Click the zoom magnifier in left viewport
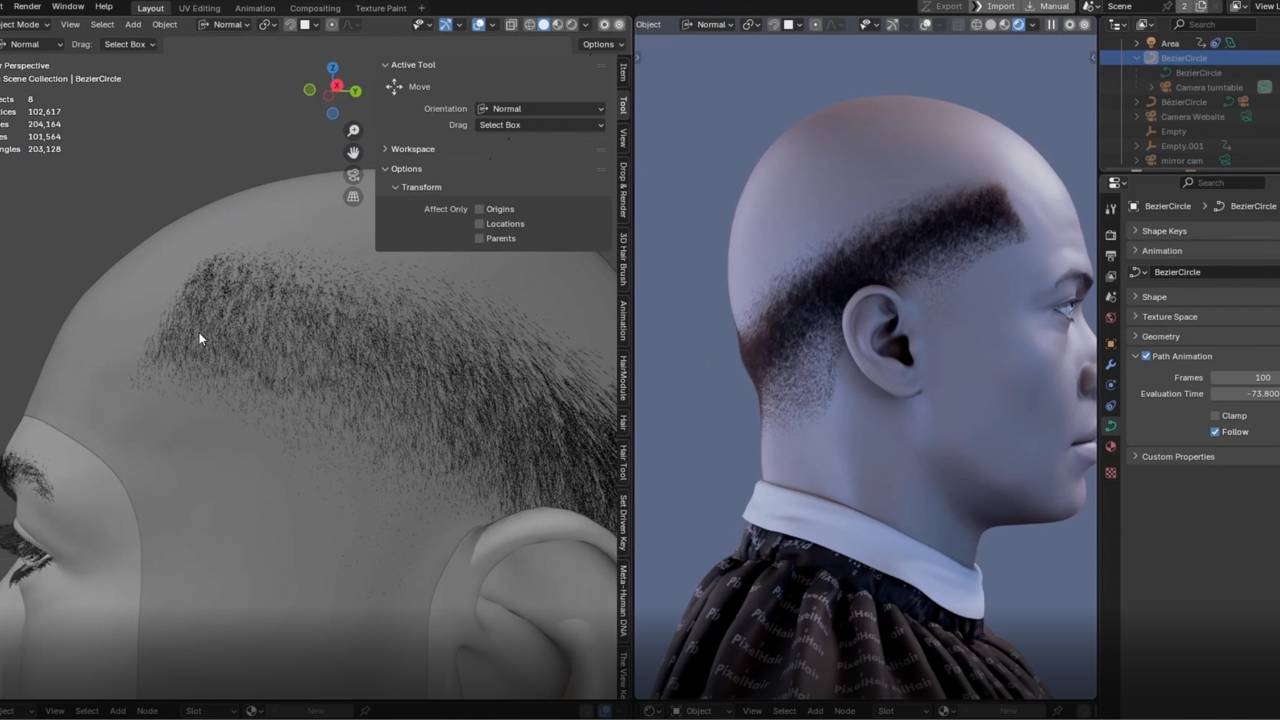This screenshot has height=720, width=1280. point(353,131)
